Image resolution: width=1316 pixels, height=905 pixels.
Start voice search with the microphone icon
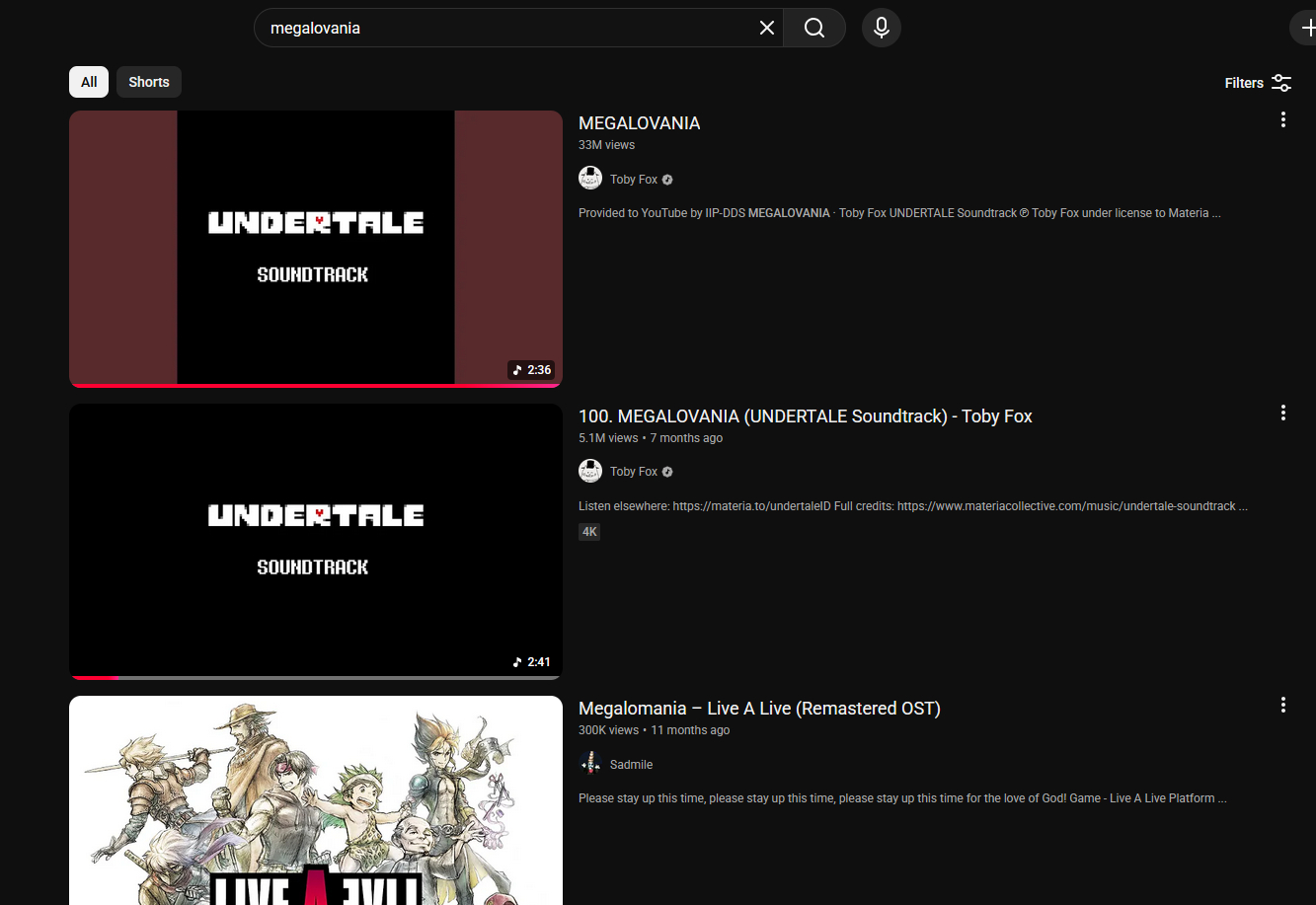tap(881, 28)
